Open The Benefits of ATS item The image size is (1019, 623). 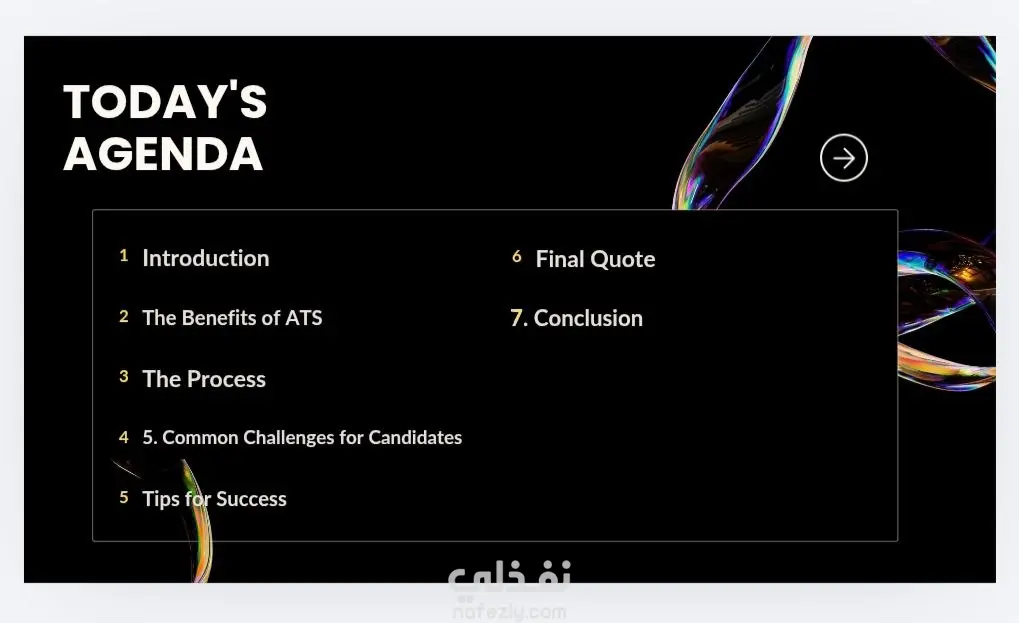(x=232, y=318)
